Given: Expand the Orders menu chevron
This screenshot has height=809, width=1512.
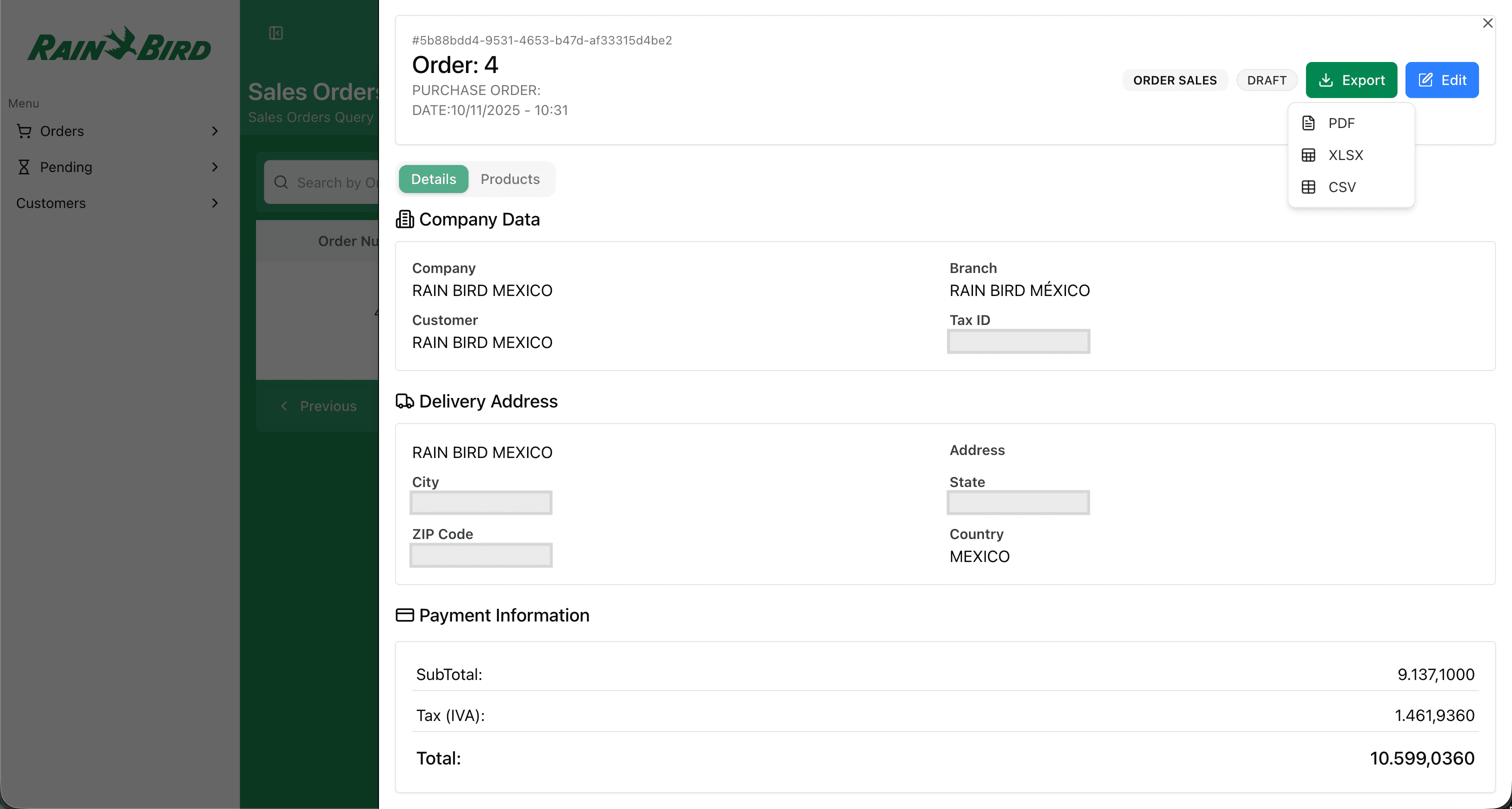Looking at the screenshot, I should click(215, 131).
